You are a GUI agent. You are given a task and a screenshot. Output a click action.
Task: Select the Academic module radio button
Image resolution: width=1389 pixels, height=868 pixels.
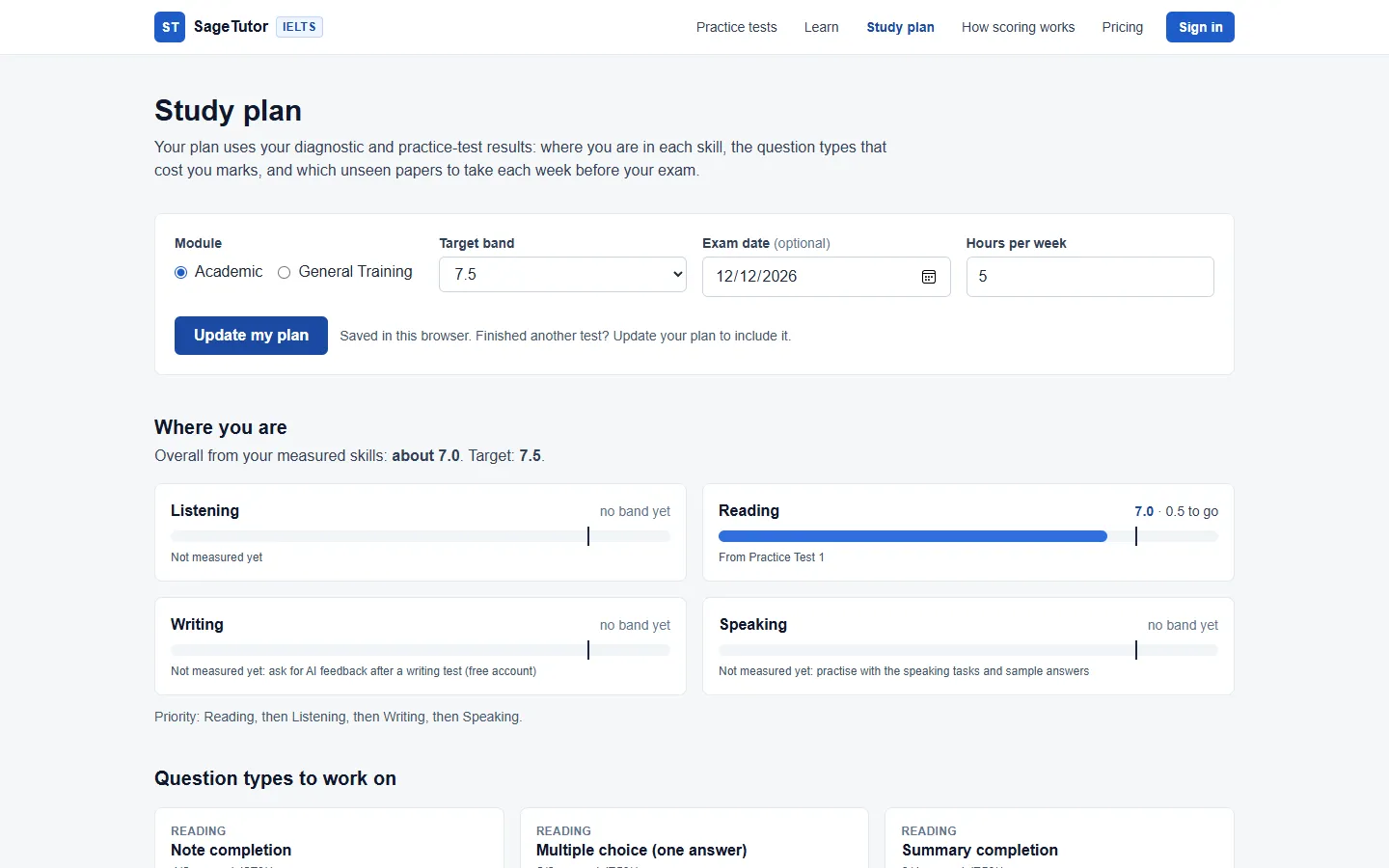click(x=180, y=273)
